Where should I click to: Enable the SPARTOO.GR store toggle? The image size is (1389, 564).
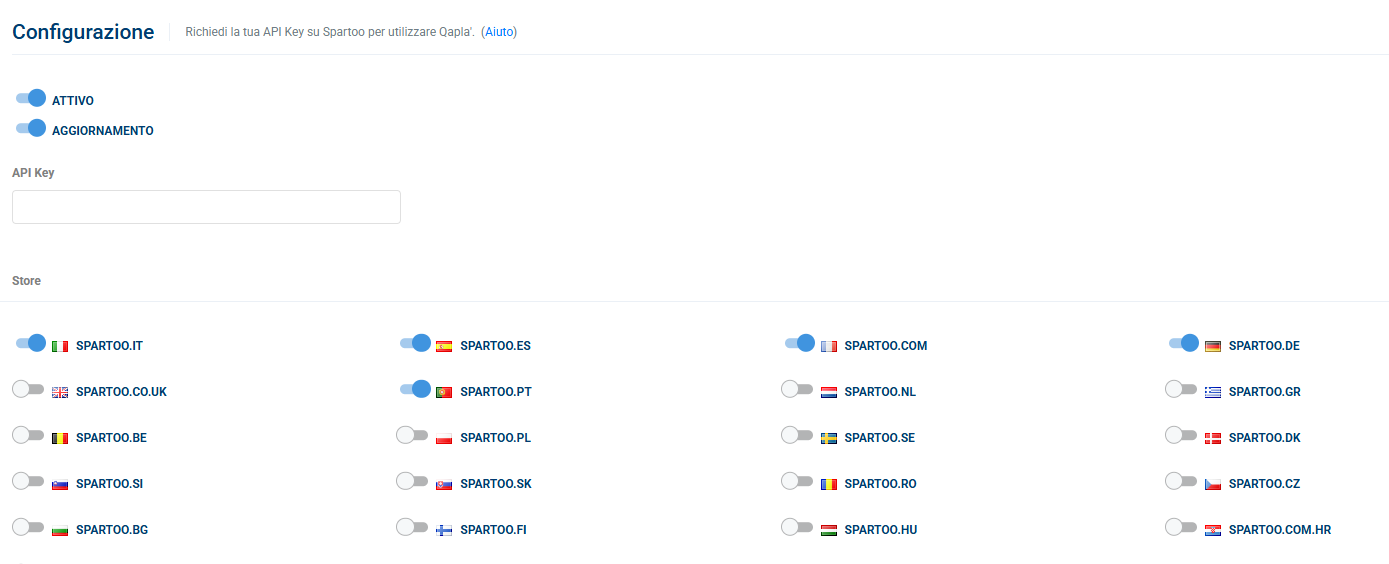click(x=1181, y=389)
